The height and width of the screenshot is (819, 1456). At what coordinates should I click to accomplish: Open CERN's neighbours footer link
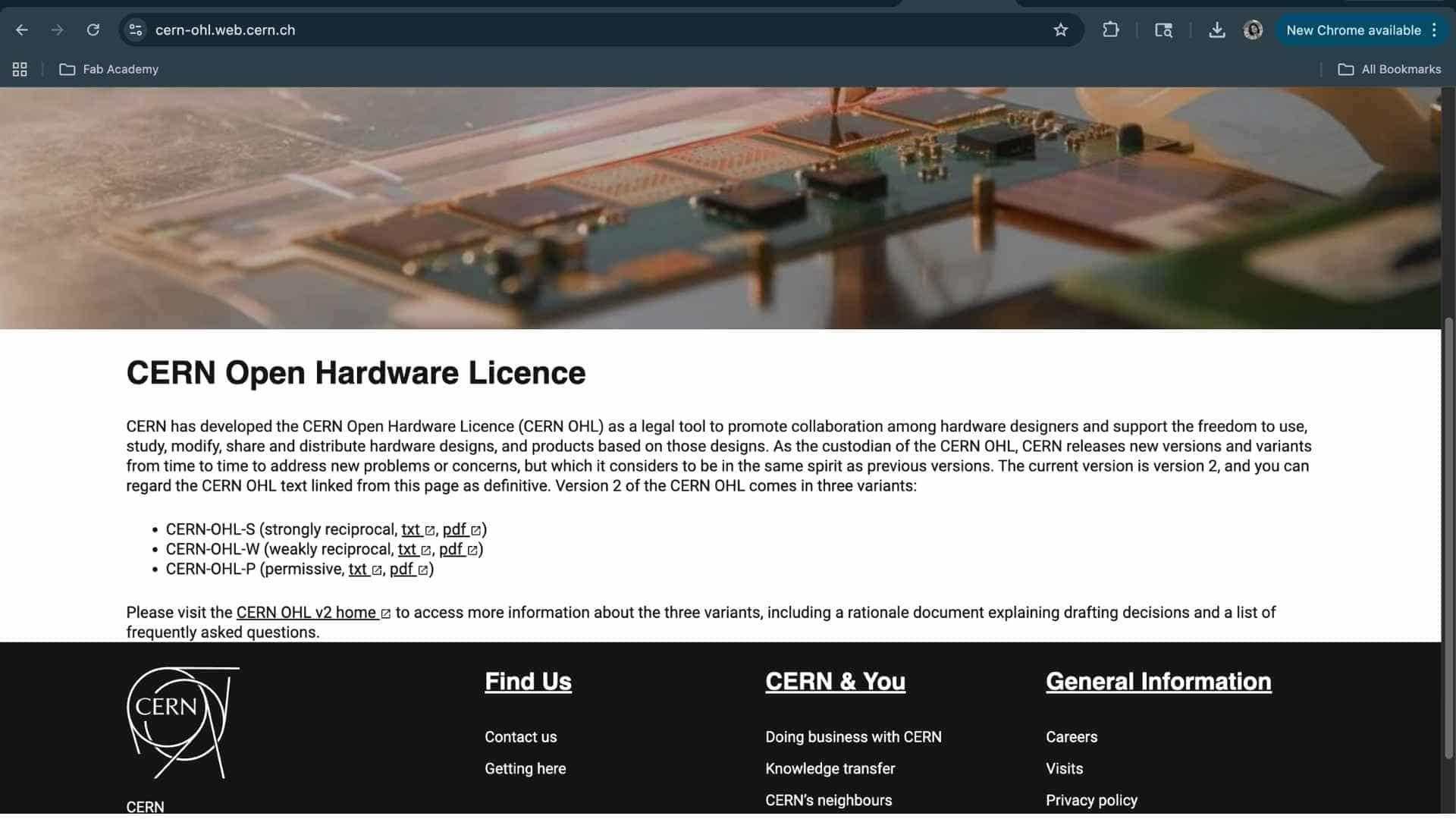(828, 801)
